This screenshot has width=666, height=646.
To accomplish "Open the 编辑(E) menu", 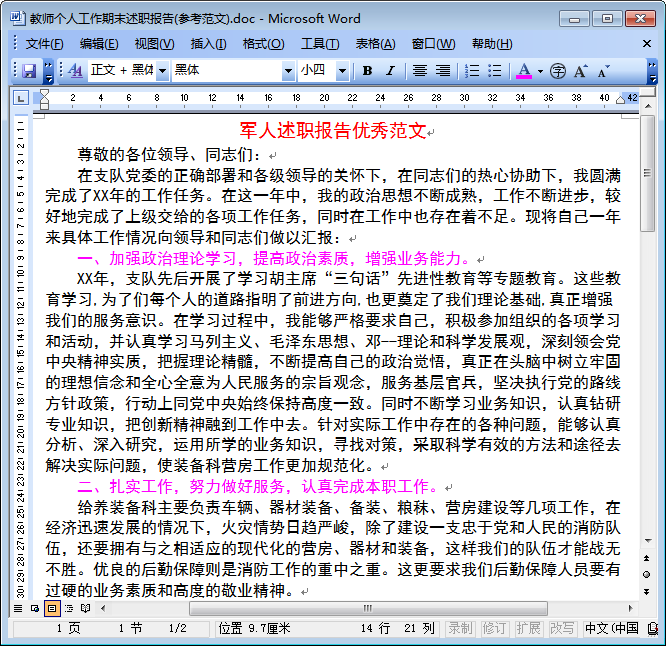I will pyautogui.click(x=99, y=44).
